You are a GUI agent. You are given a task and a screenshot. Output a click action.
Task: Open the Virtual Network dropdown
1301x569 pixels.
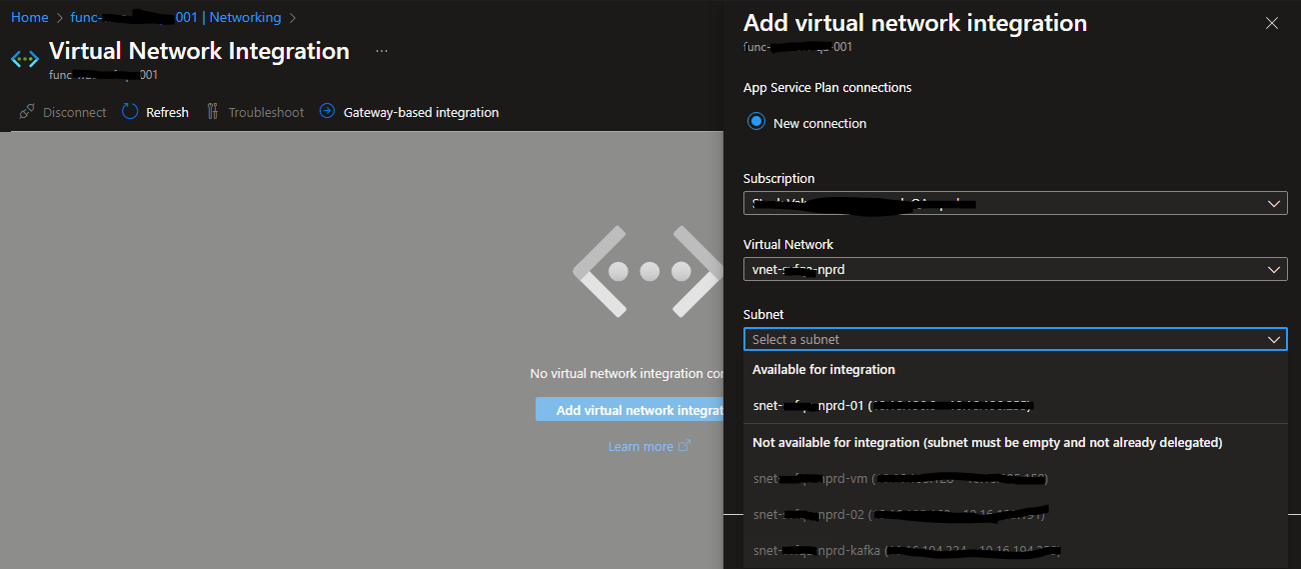point(1015,269)
